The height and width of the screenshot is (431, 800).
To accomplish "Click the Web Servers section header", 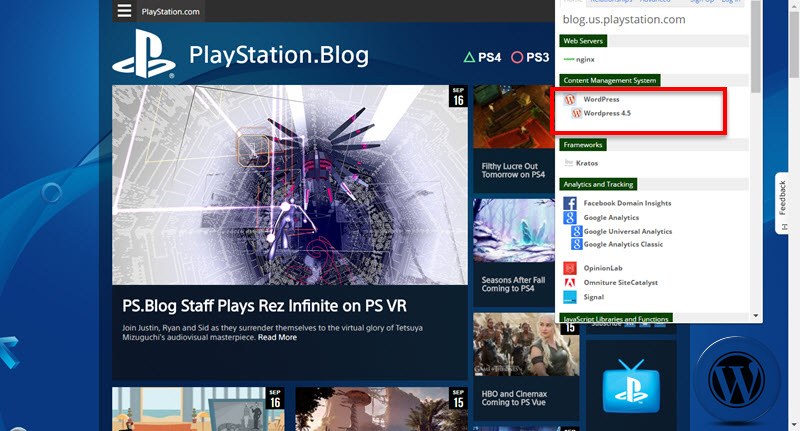I will point(583,41).
